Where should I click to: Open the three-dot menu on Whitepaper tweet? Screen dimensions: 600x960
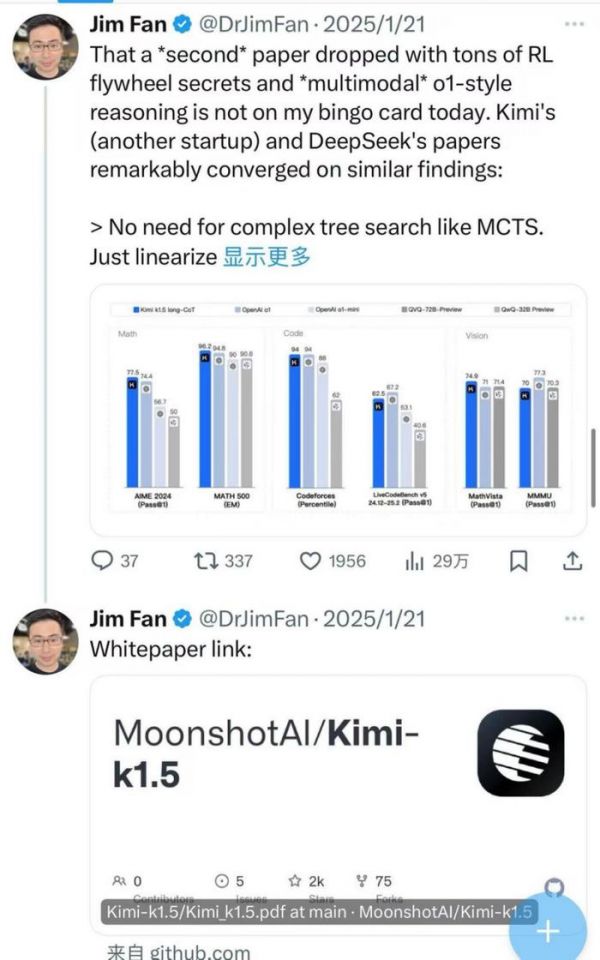coord(573,618)
